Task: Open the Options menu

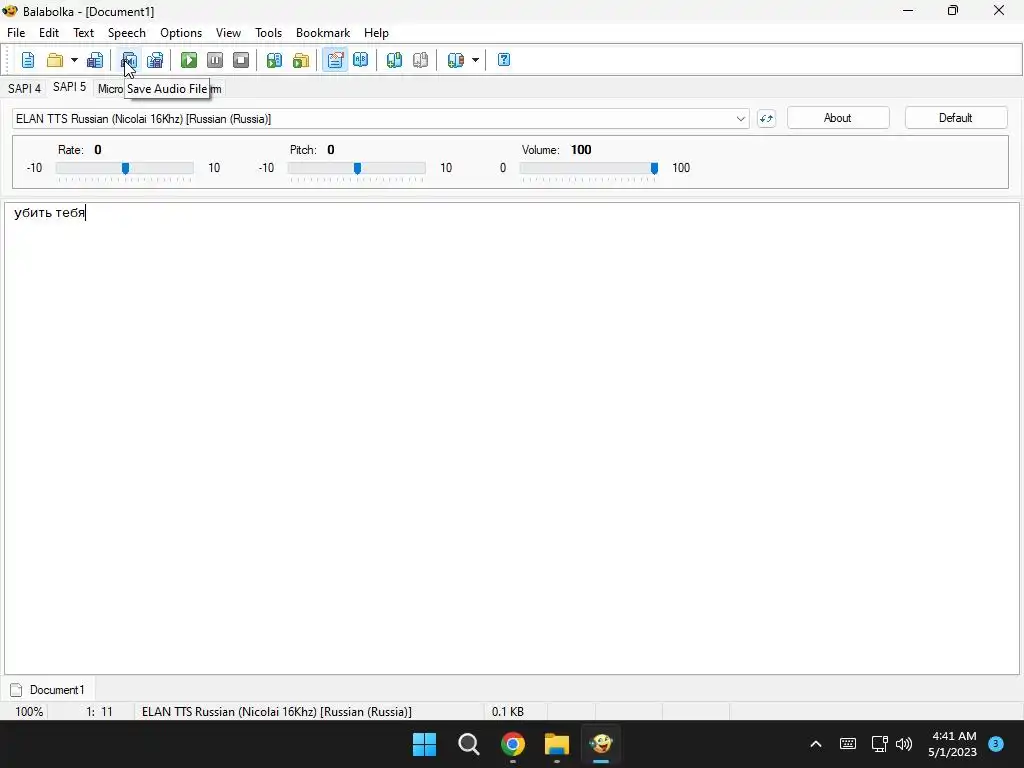Action: [x=181, y=33]
